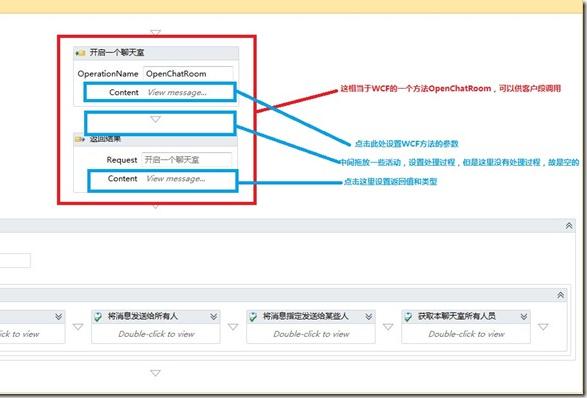Select the 将消息指定发送给某些人 activity title

(x=305, y=316)
